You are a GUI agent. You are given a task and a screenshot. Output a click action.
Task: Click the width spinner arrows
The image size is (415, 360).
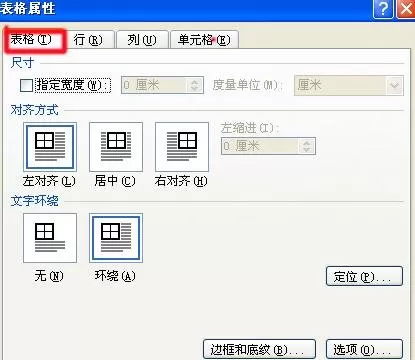coord(195,85)
